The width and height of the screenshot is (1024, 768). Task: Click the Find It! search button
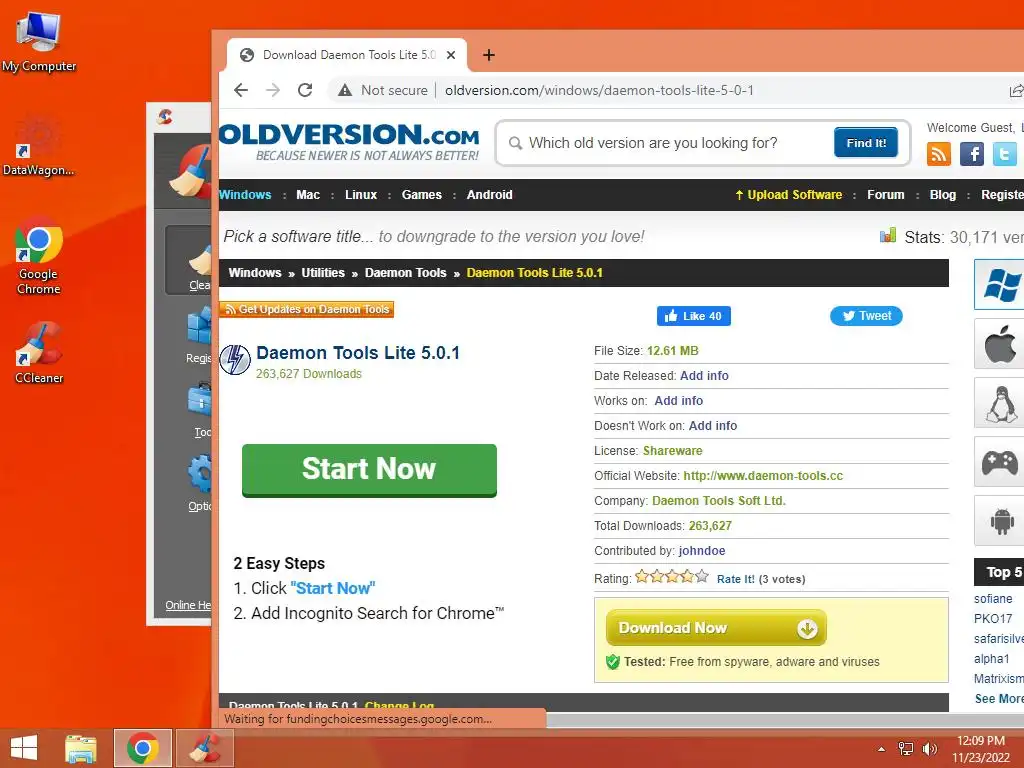pos(866,143)
